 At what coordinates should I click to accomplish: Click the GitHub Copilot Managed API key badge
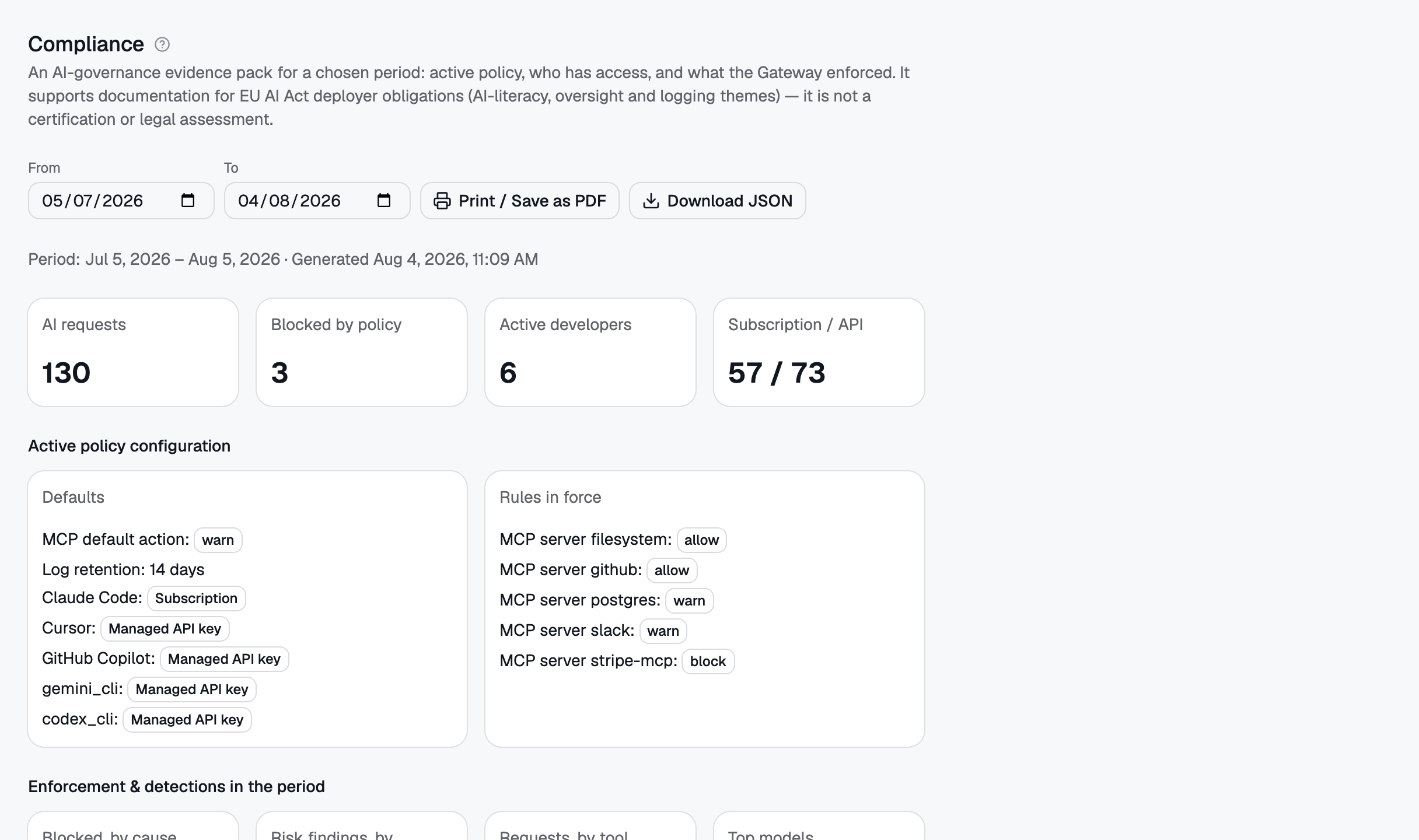point(225,659)
